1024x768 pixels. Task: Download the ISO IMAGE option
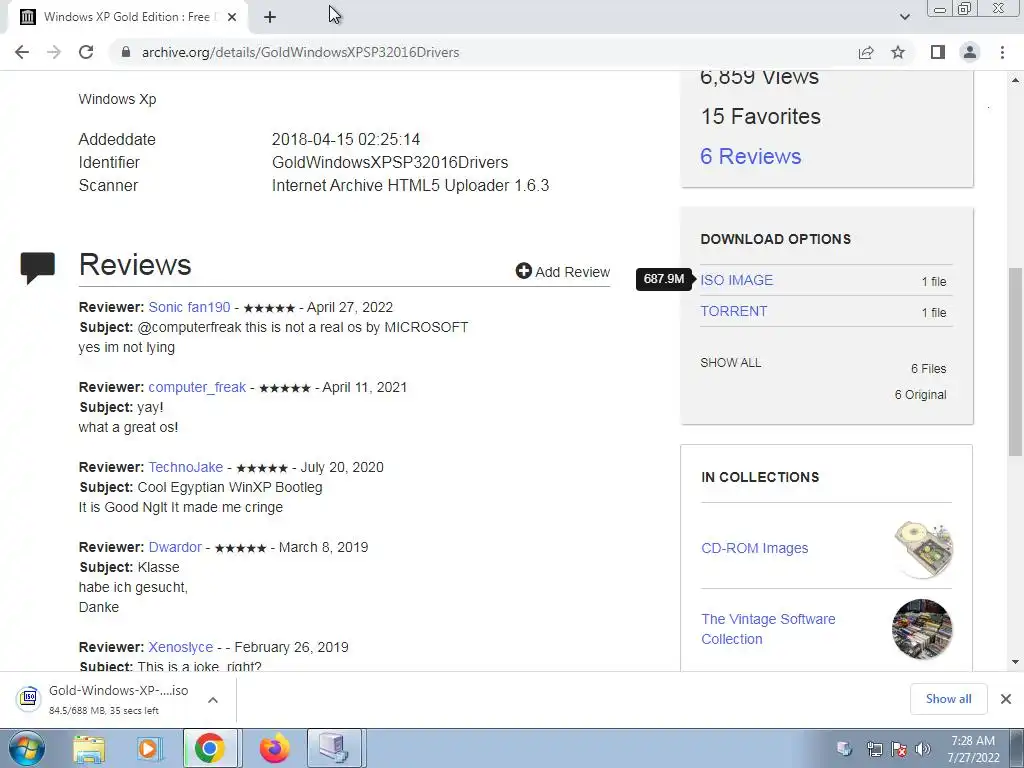coord(737,280)
